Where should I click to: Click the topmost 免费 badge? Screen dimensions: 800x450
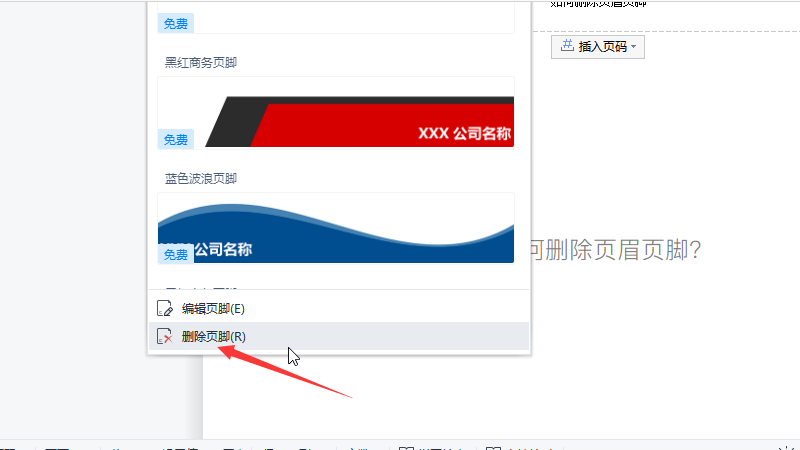pyautogui.click(x=176, y=23)
